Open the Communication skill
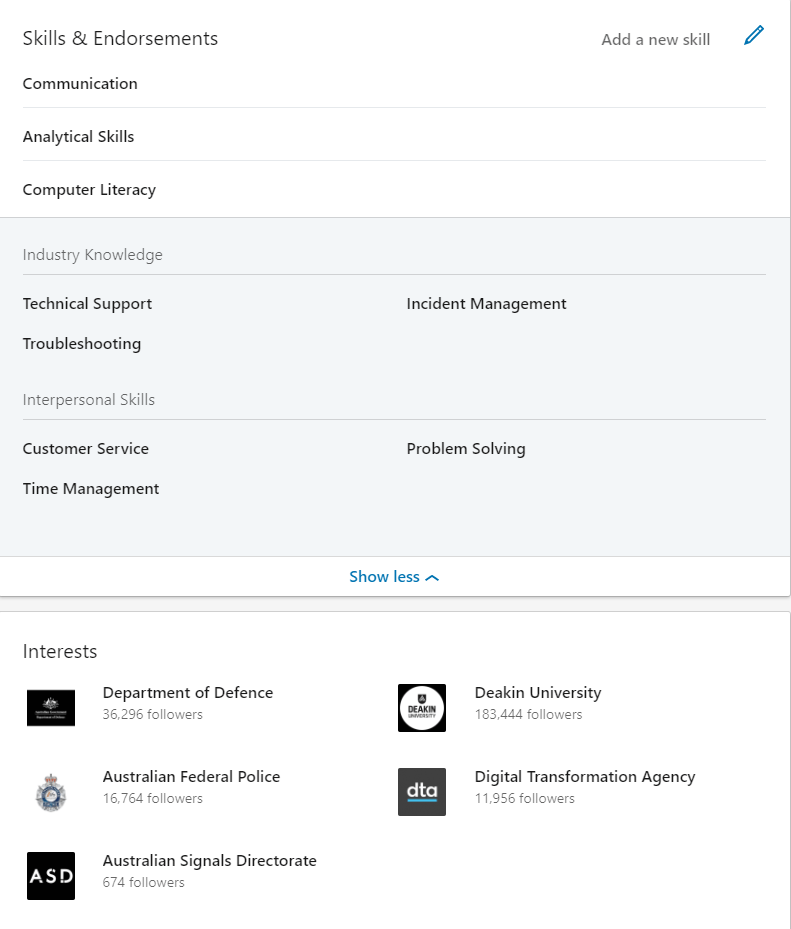This screenshot has height=929, width=791. point(80,84)
